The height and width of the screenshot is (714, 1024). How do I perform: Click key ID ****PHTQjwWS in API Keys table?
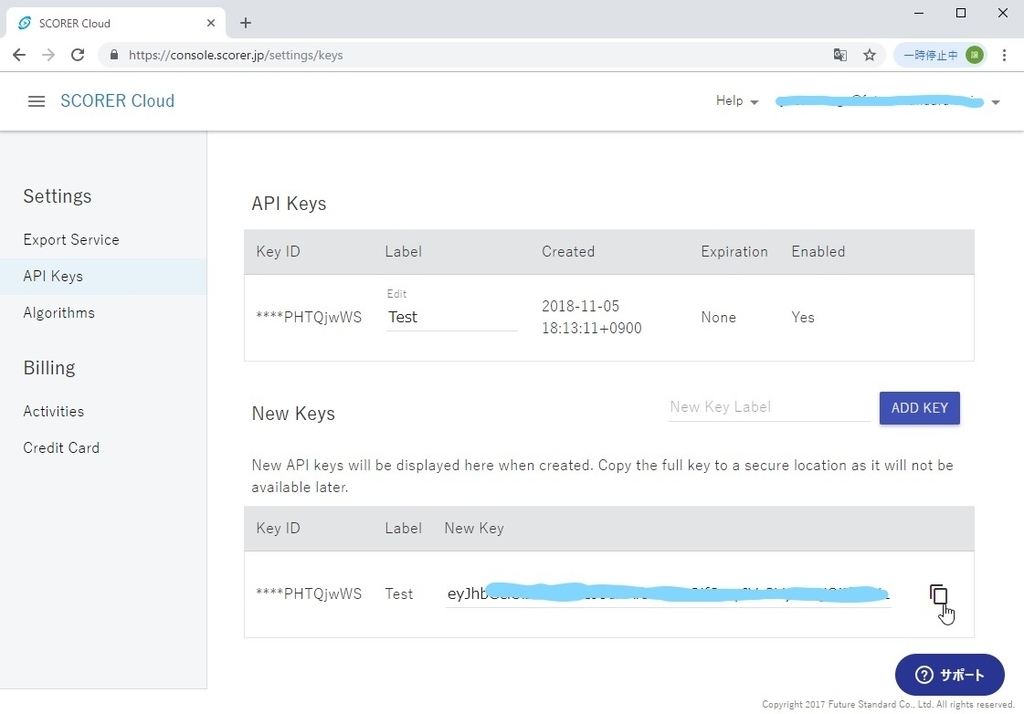(x=308, y=317)
